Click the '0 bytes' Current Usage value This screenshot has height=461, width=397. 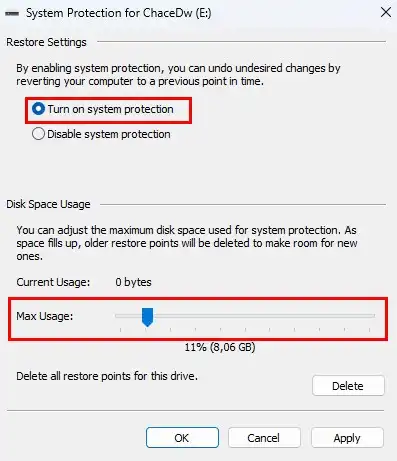133,282
